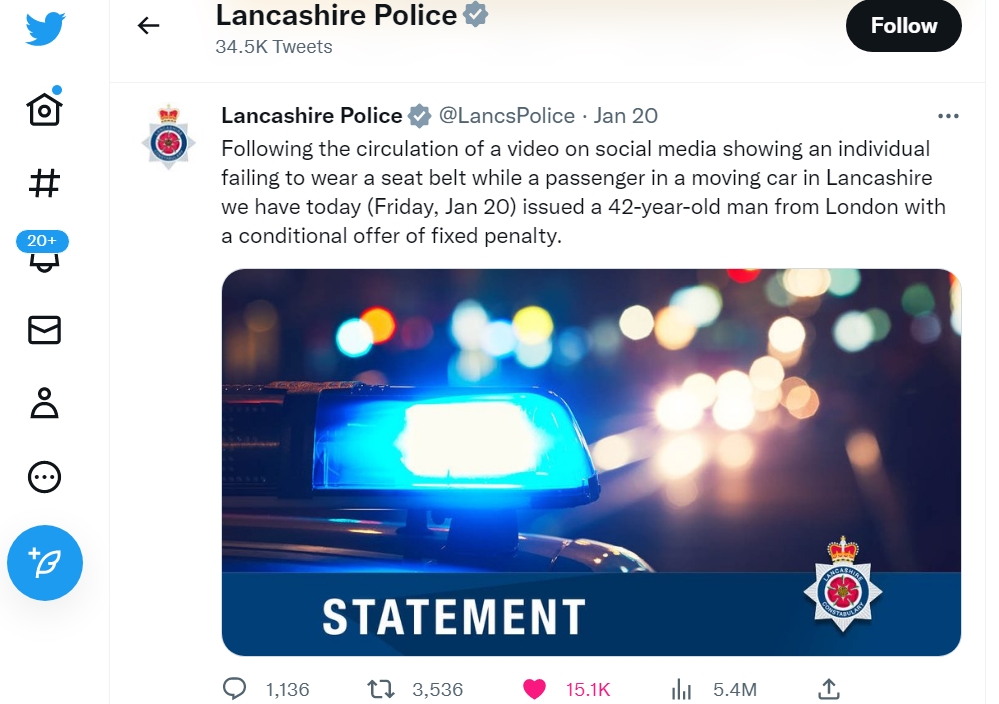Go back using the left arrow
This screenshot has width=999, height=704.
coord(148,25)
